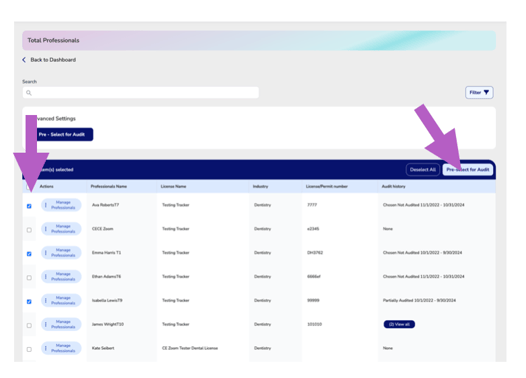Click the name Ava RobertsT7
The image size is (526, 378).
pos(105,205)
